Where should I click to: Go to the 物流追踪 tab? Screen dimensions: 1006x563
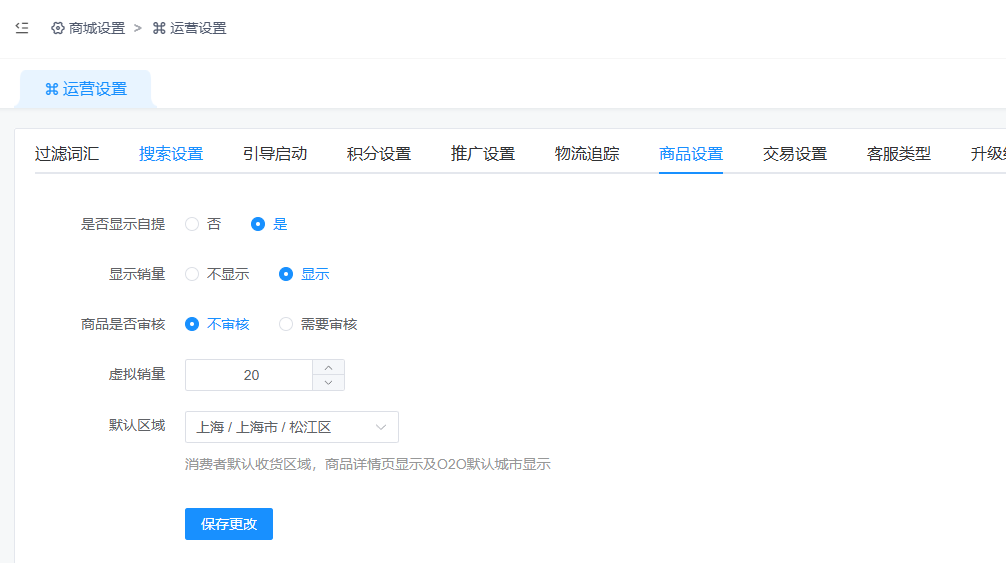tap(587, 154)
